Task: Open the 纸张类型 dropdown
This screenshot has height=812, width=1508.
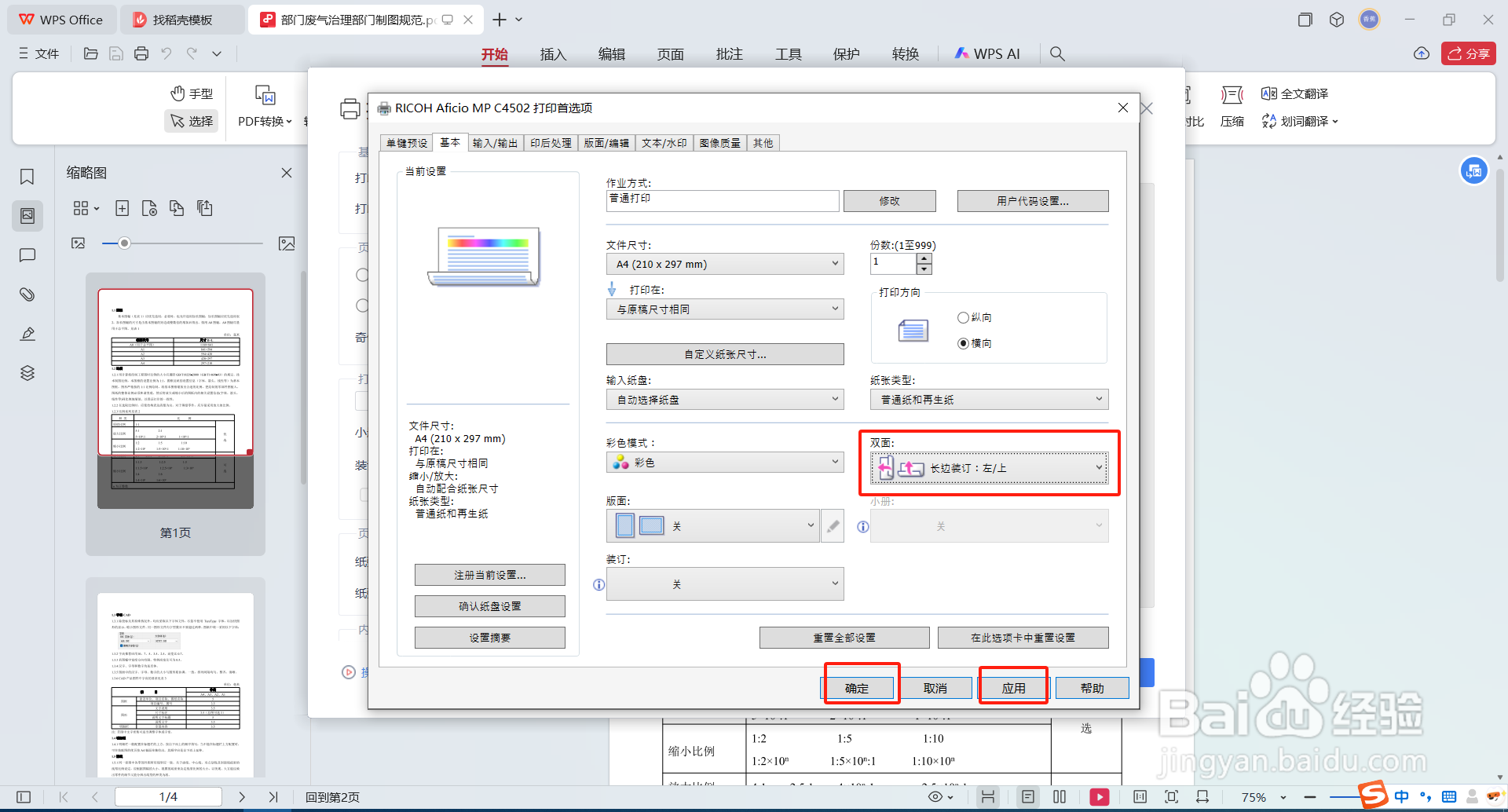Action: 990,400
